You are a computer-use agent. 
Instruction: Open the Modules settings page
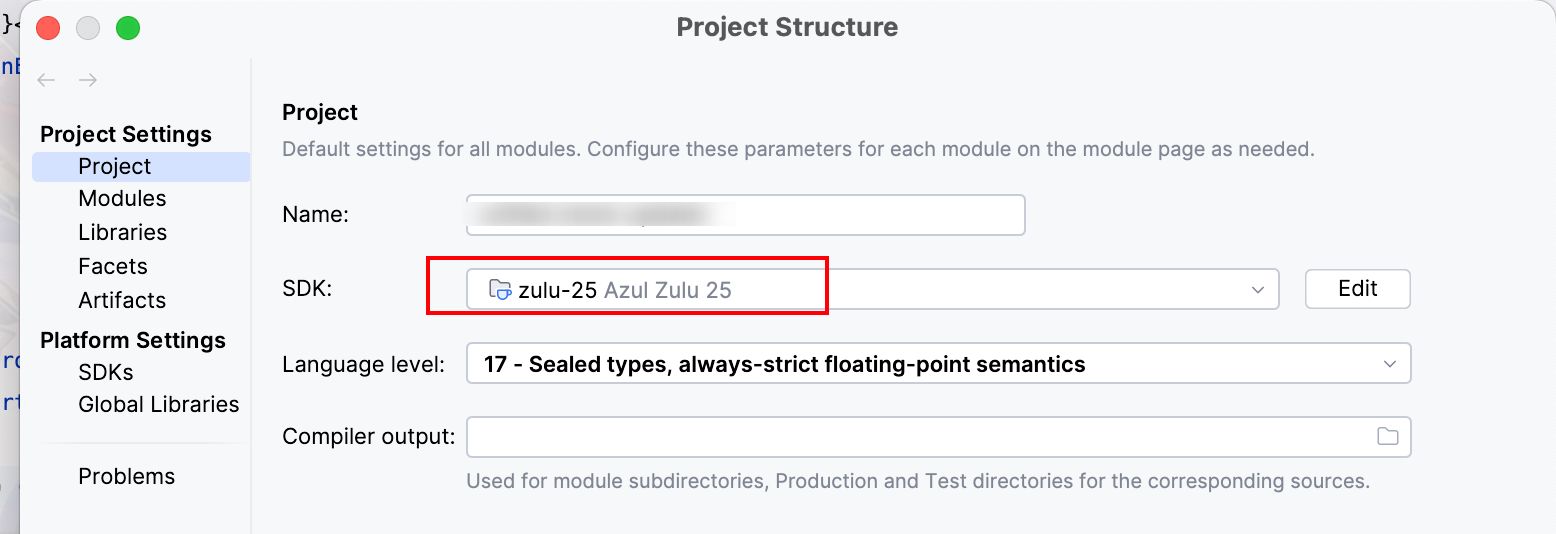122,199
